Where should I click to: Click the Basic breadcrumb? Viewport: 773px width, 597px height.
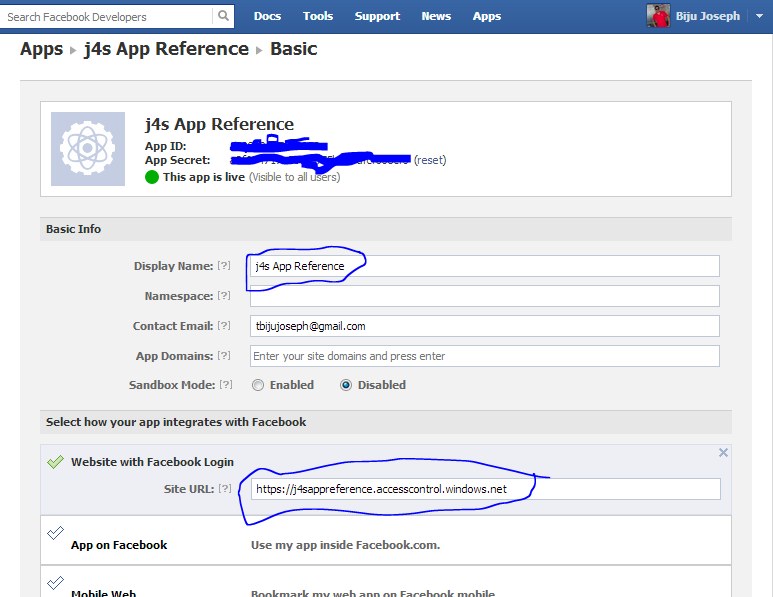pyautogui.click(x=293, y=49)
